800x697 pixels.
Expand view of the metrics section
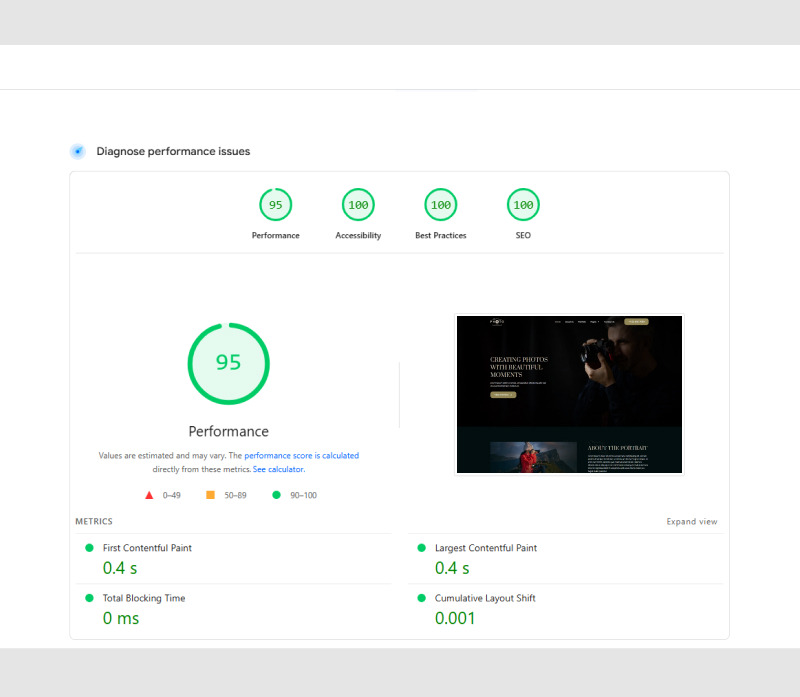[x=692, y=521]
